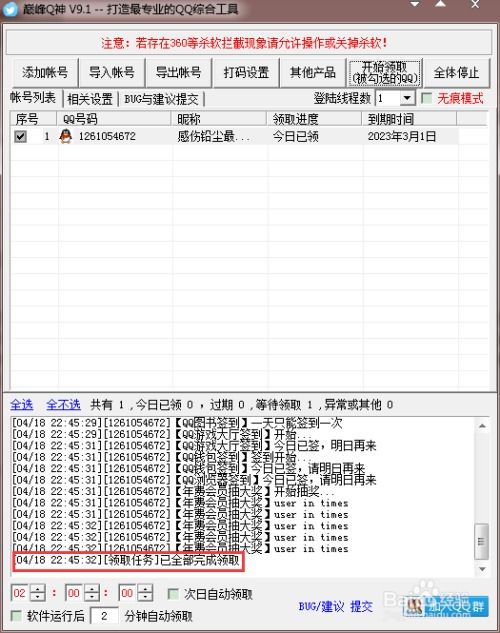Sort by QQ号码 column header

click(114, 119)
